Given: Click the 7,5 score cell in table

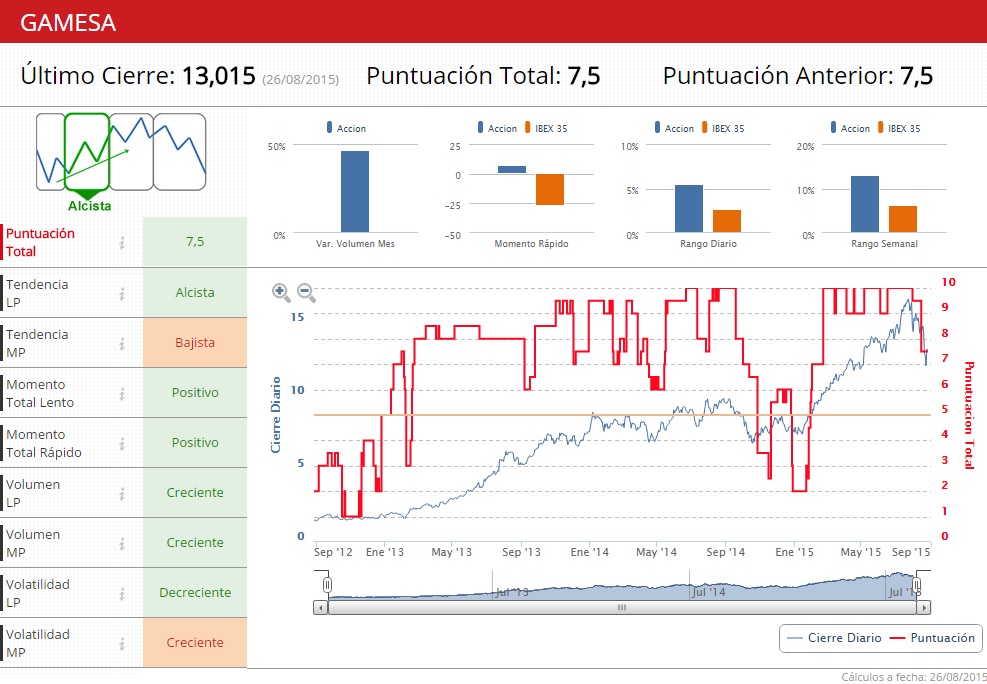Looking at the screenshot, I should 195,242.
